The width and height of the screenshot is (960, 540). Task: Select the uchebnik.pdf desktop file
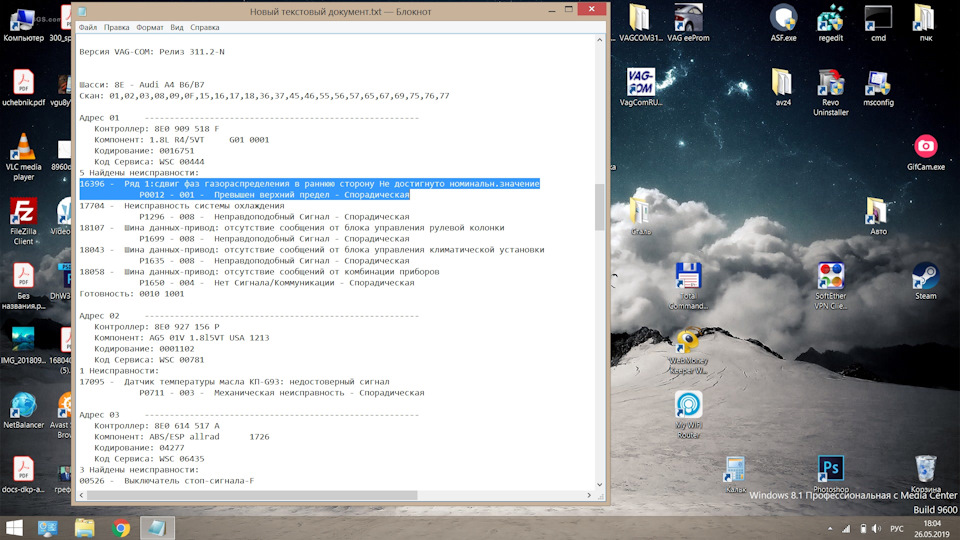click(23, 87)
